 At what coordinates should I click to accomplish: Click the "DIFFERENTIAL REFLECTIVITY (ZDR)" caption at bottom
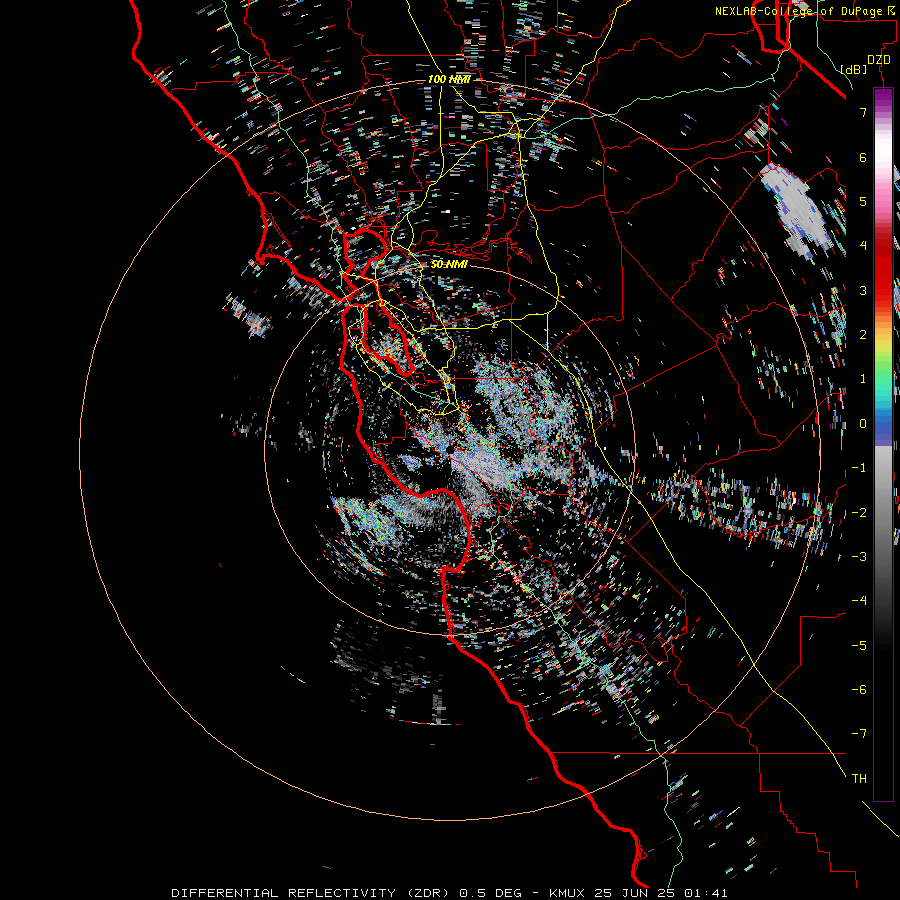(x=312, y=893)
